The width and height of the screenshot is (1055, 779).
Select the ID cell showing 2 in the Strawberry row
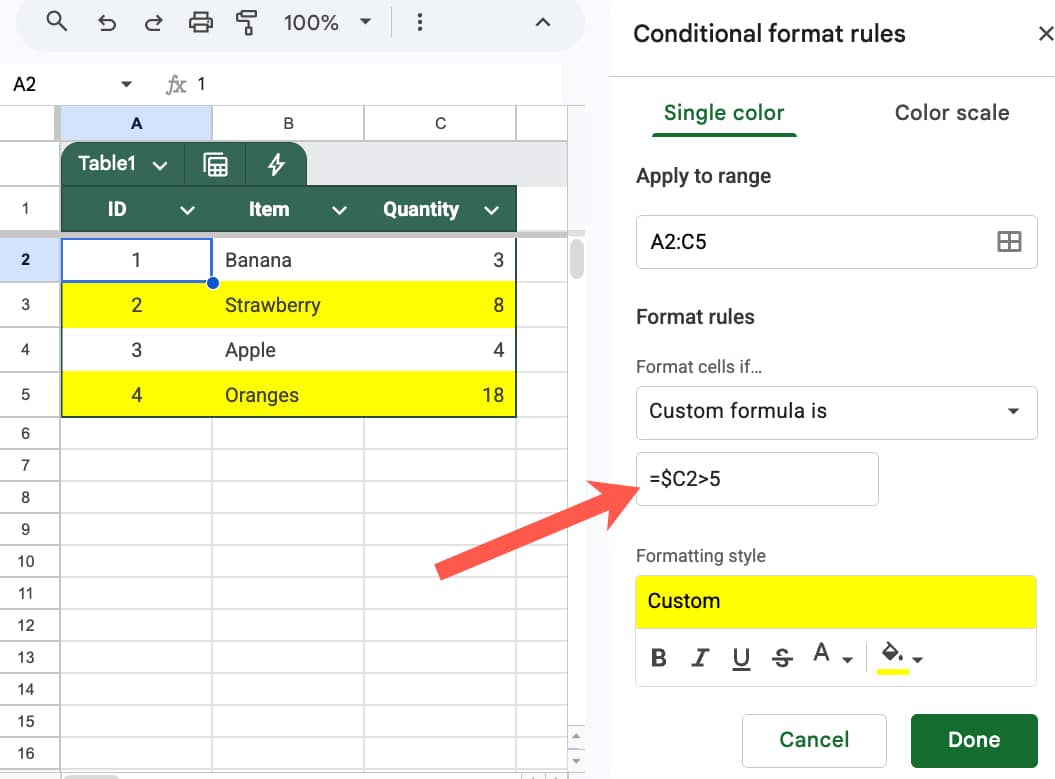click(x=137, y=305)
